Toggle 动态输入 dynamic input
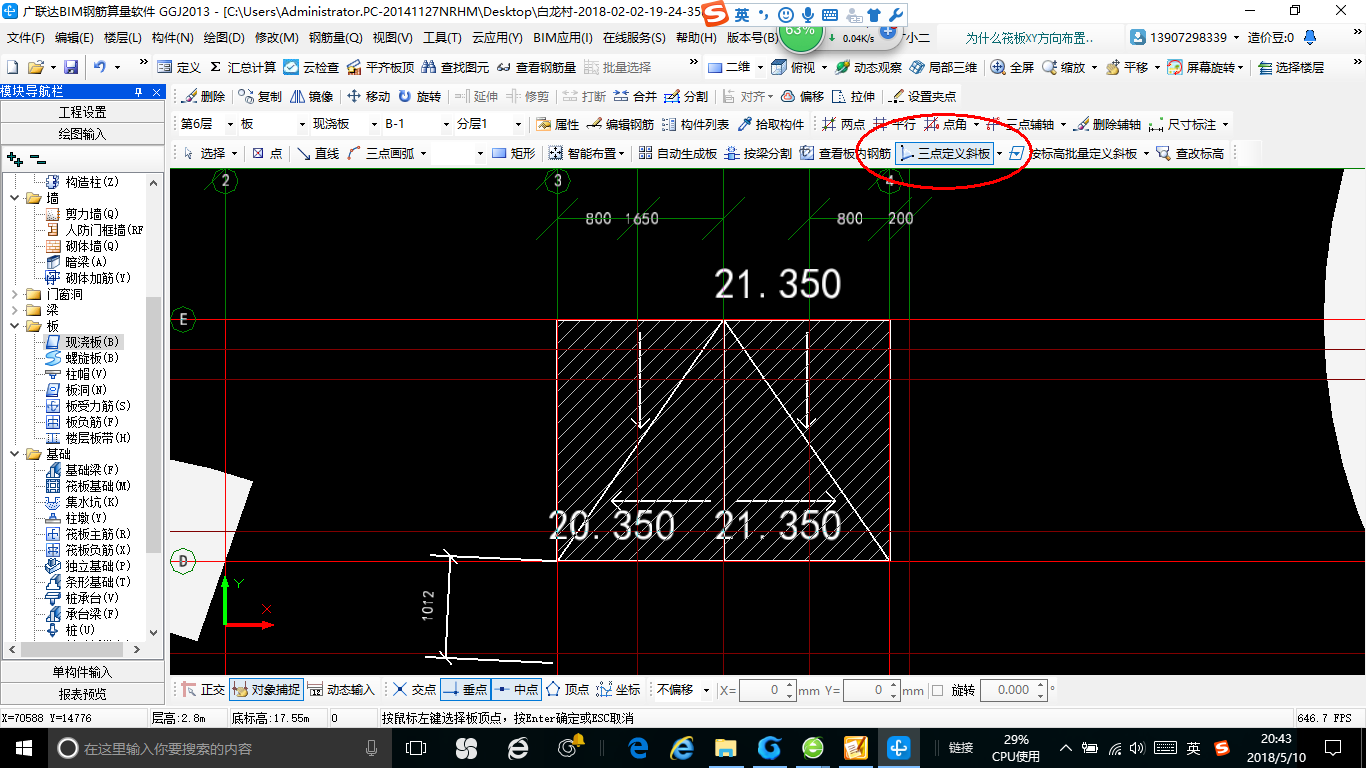This screenshot has width=1366, height=768. [x=340, y=689]
